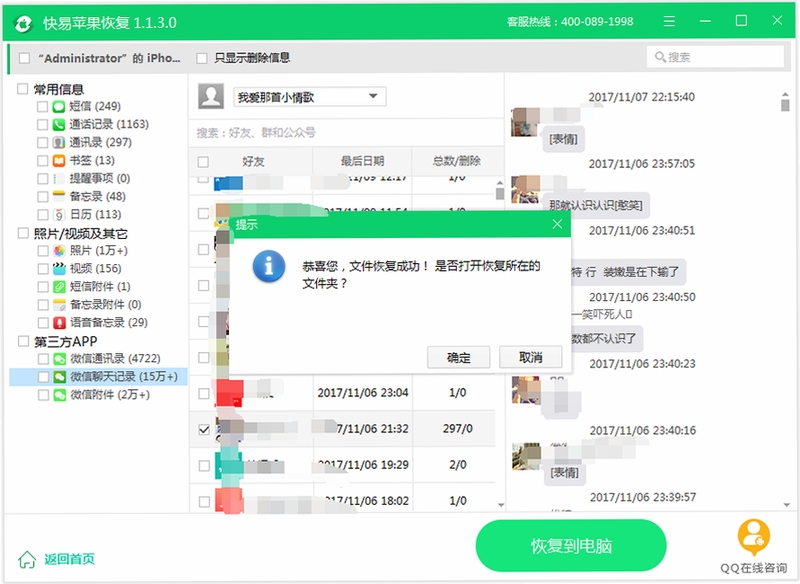The image size is (800, 584).
Task: Click the 日历 calendar icon
Action: tap(59, 215)
